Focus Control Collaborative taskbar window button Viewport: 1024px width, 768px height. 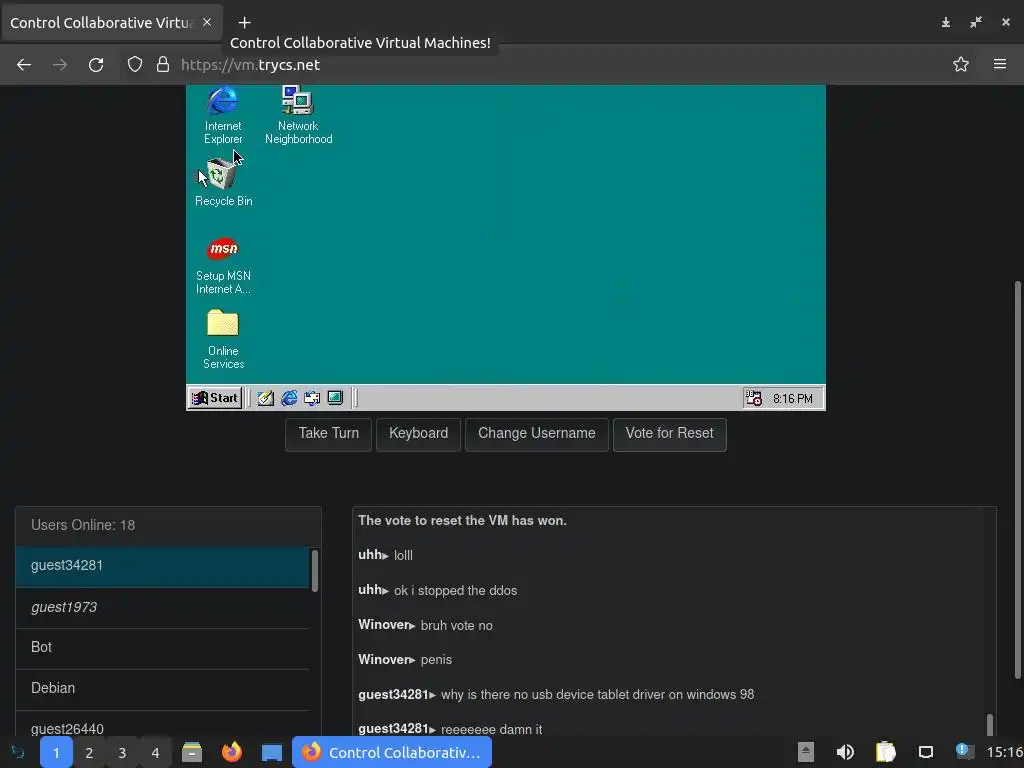pos(392,752)
